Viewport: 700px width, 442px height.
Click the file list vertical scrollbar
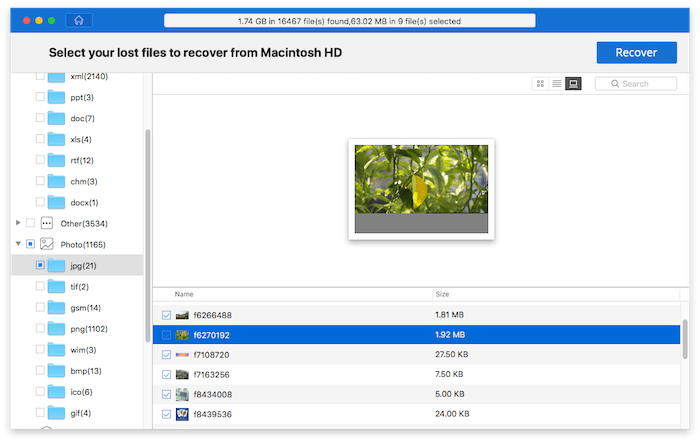coord(685,339)
